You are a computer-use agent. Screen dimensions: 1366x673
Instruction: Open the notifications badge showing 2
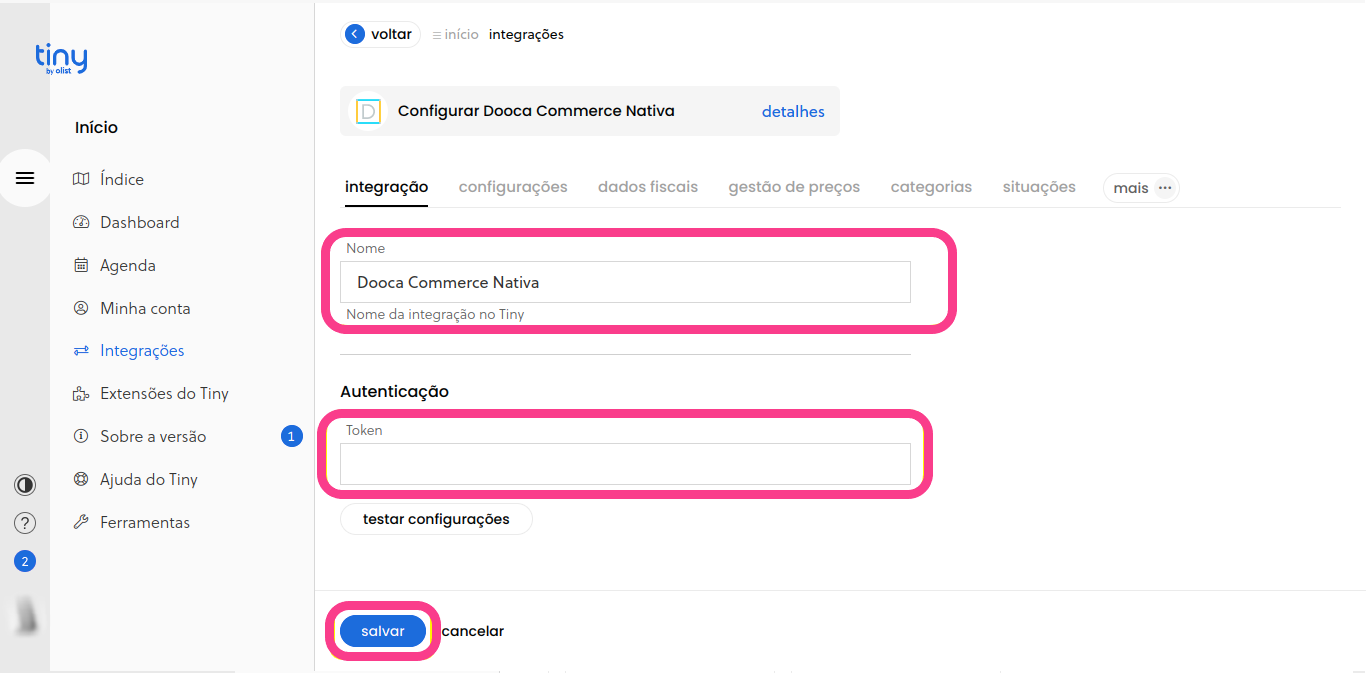25,561
